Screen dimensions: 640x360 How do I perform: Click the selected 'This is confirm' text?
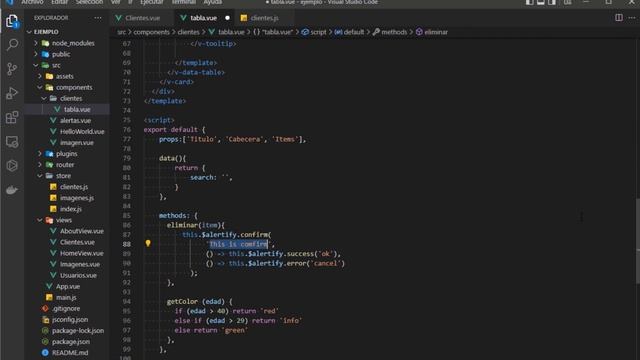point(238,244)
